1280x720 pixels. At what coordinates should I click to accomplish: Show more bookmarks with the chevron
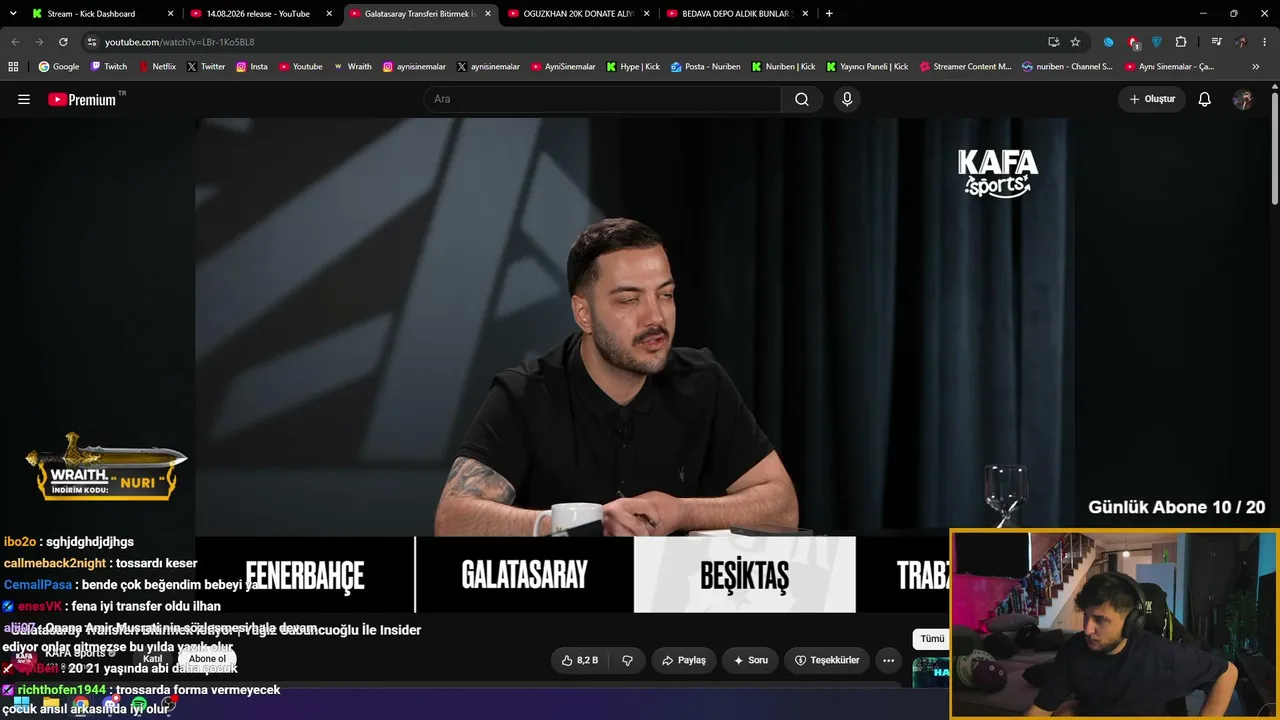click(1256, 67)
